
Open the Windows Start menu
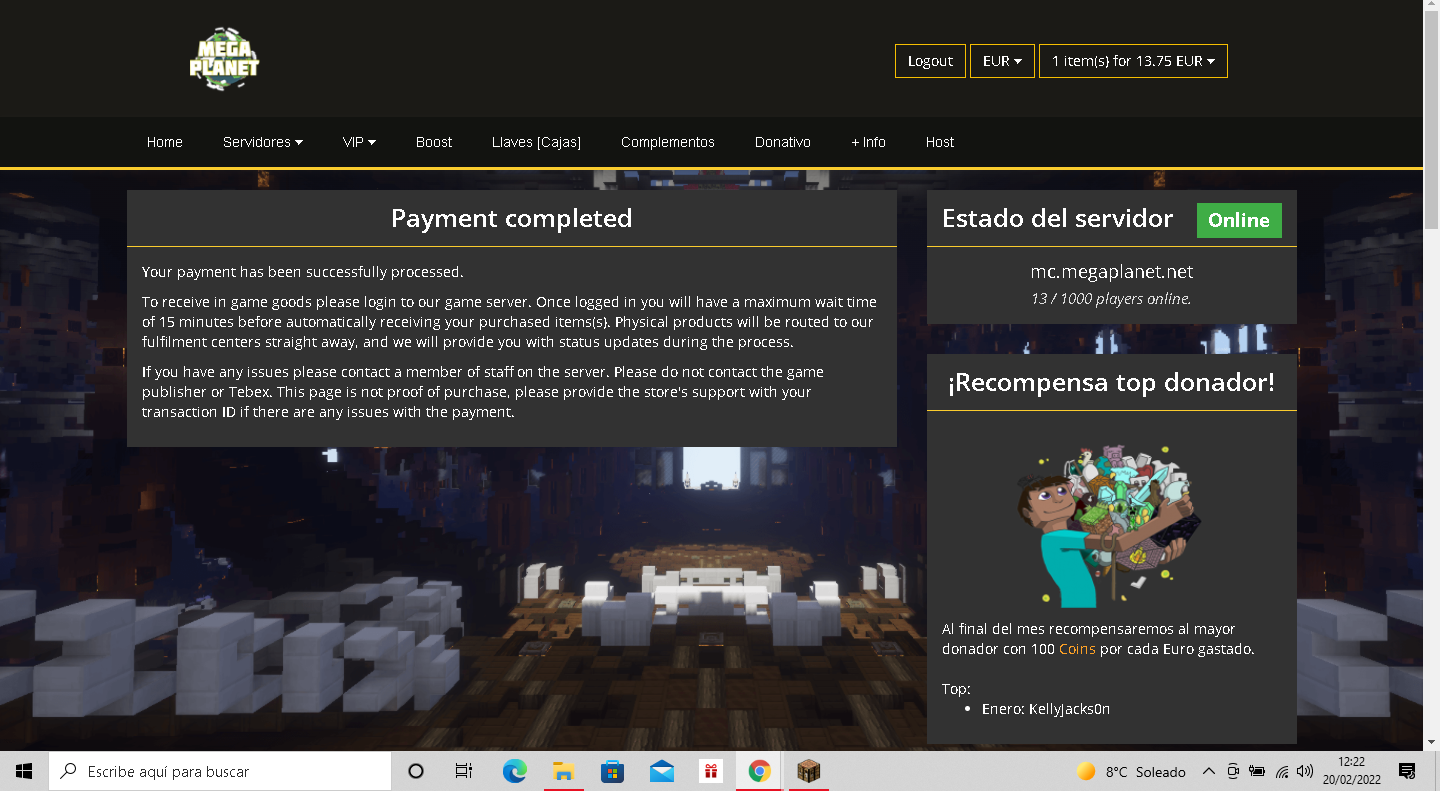pyautogui.click(x=24, y=771)
